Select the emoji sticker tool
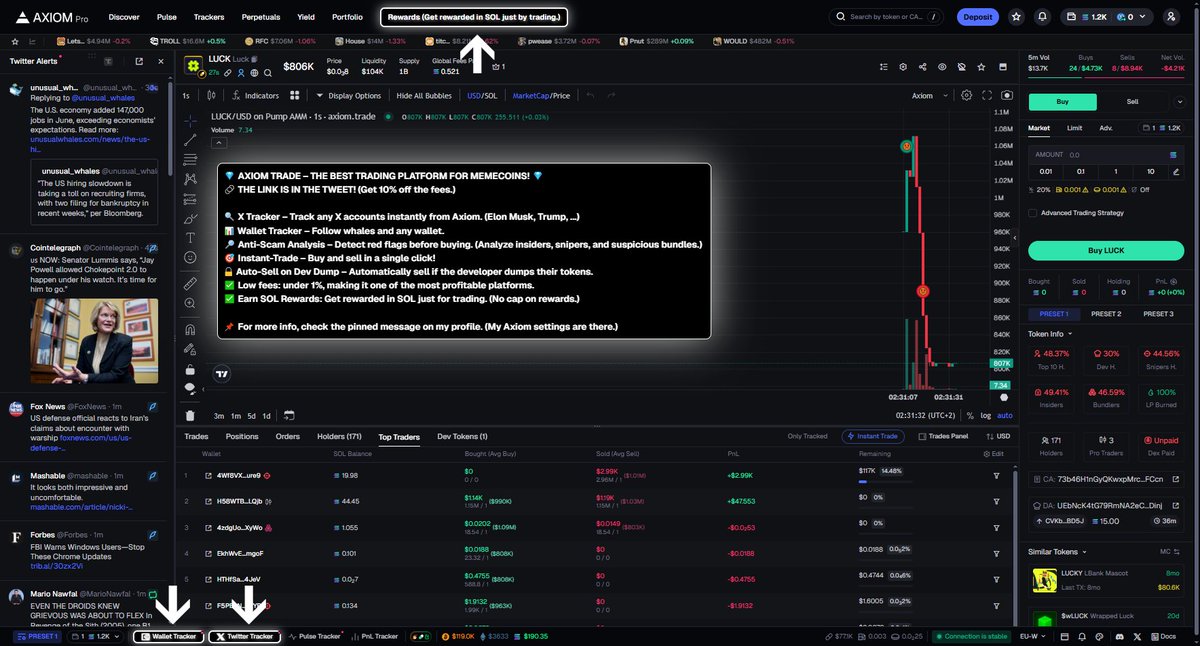This screenshot has width=1200, height=646. pyautogui.click(x=190, y=257)
